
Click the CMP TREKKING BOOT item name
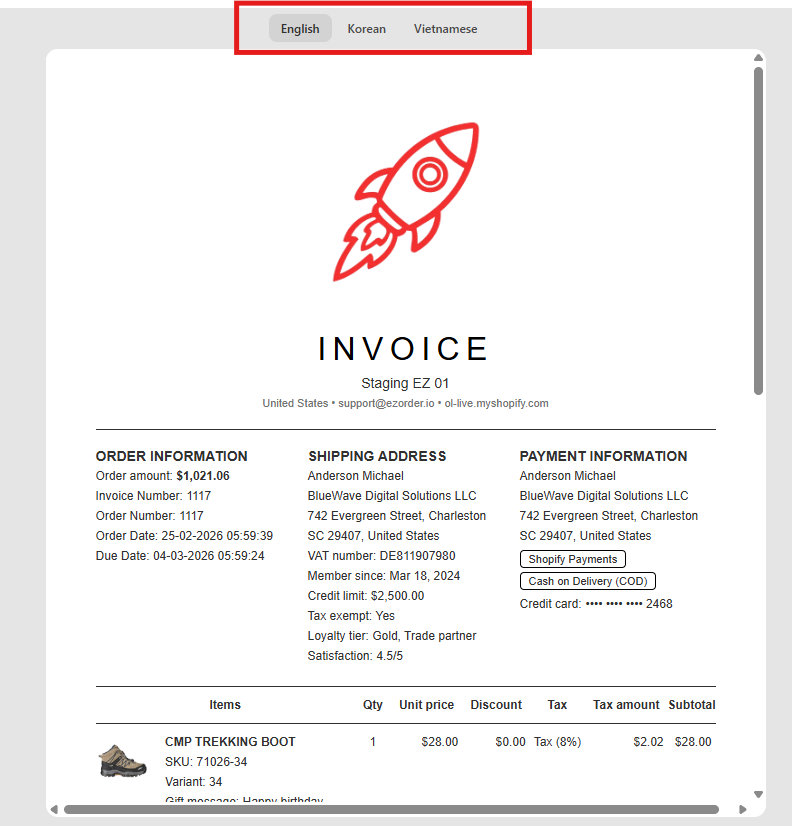230,742
